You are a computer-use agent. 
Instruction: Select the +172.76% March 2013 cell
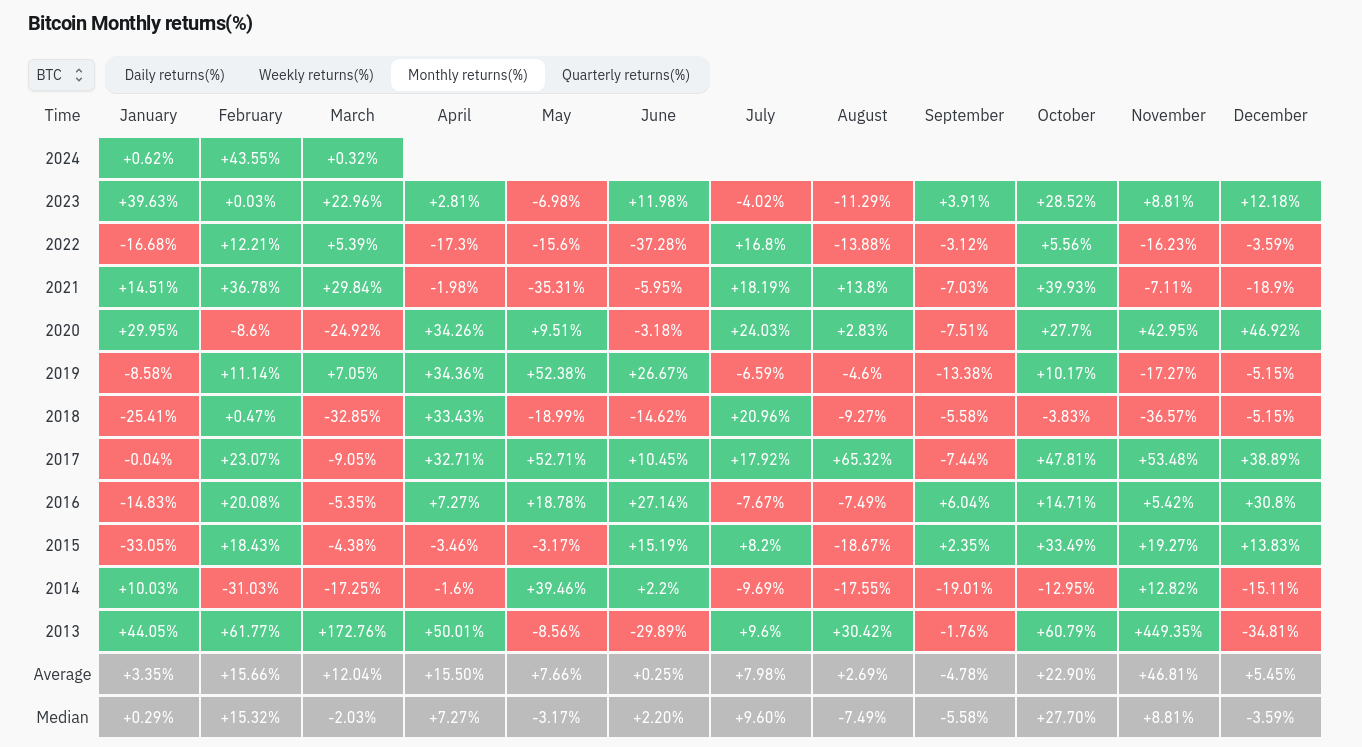(x=352, y=631)
